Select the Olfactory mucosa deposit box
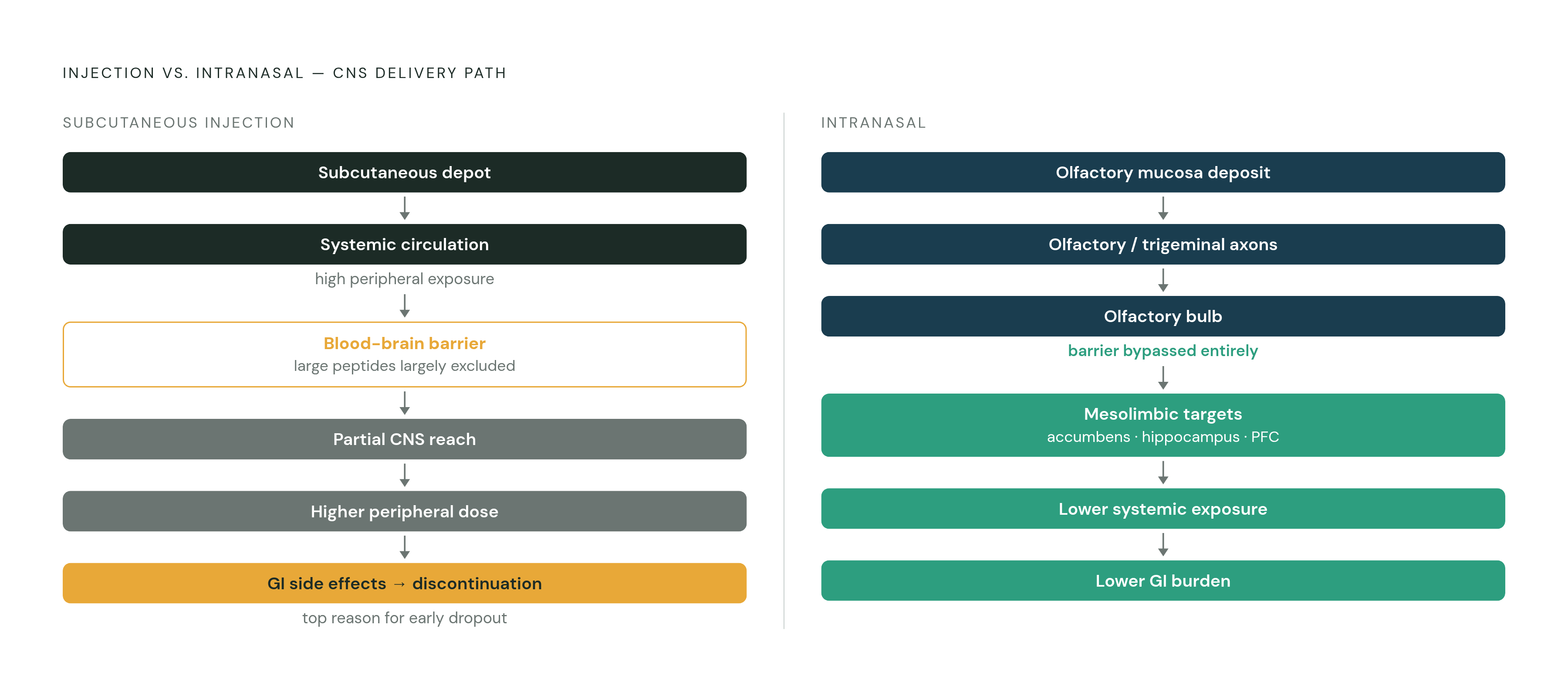Image resolution: width=1568 pixels, height=693 pixels. [1162, 172]
